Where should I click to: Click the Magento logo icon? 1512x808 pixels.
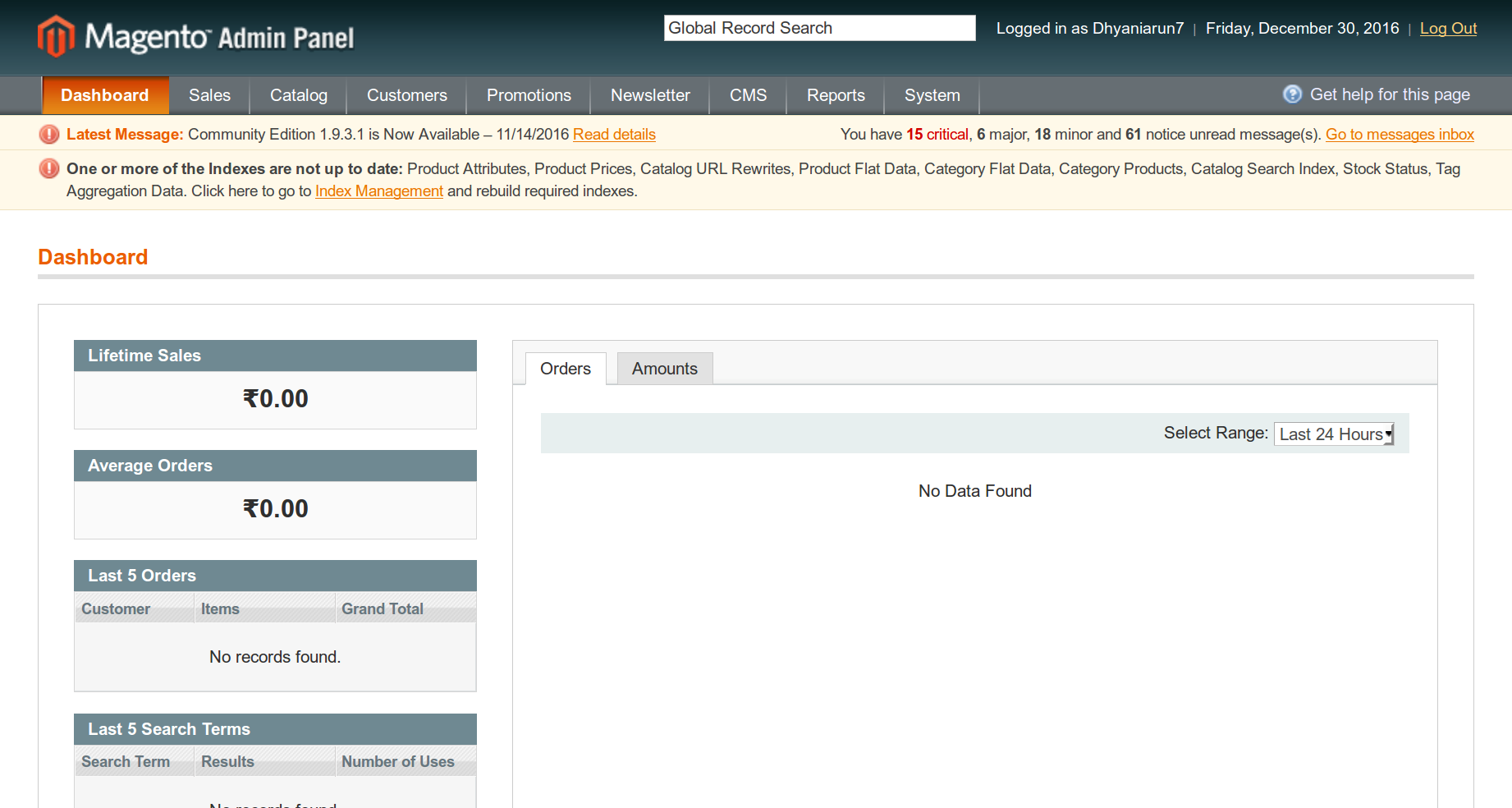click(56, 36)
